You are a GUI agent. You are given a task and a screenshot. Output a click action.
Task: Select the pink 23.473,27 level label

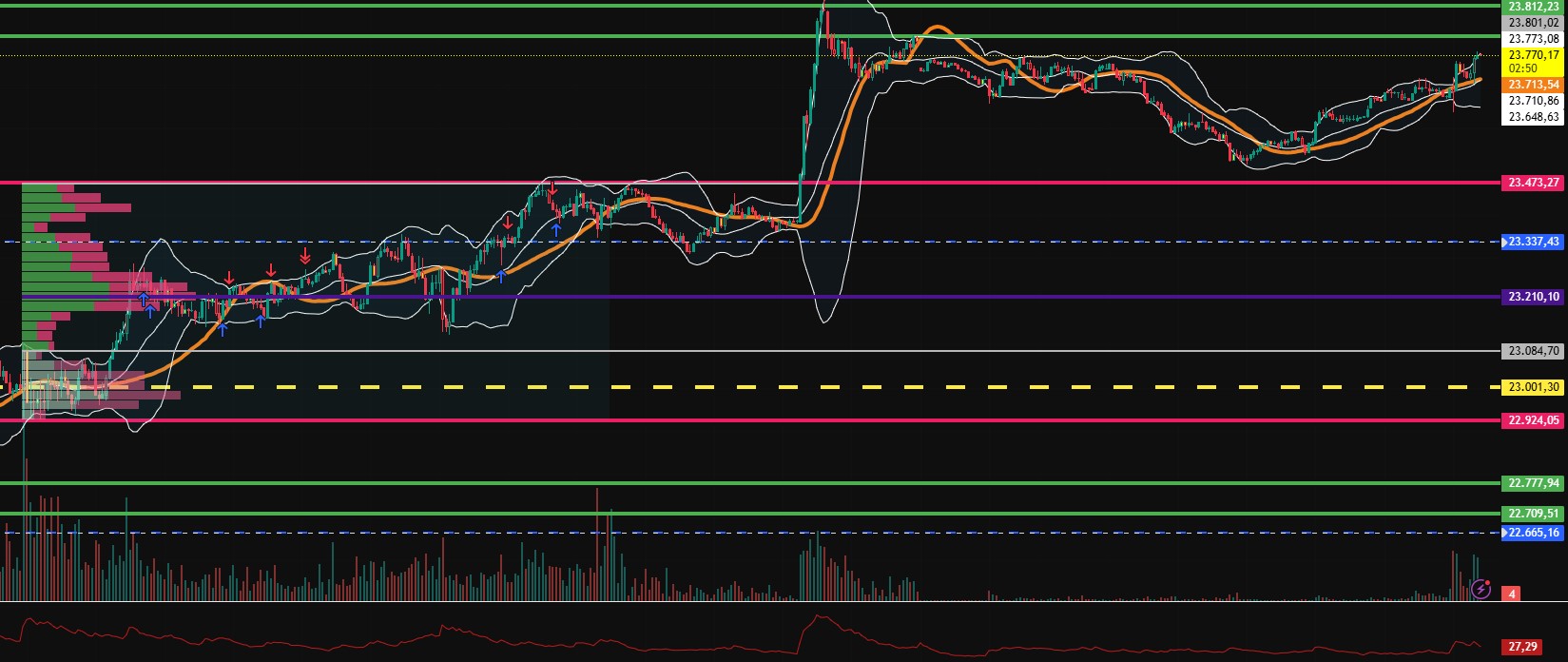(x=1533, y=183)
